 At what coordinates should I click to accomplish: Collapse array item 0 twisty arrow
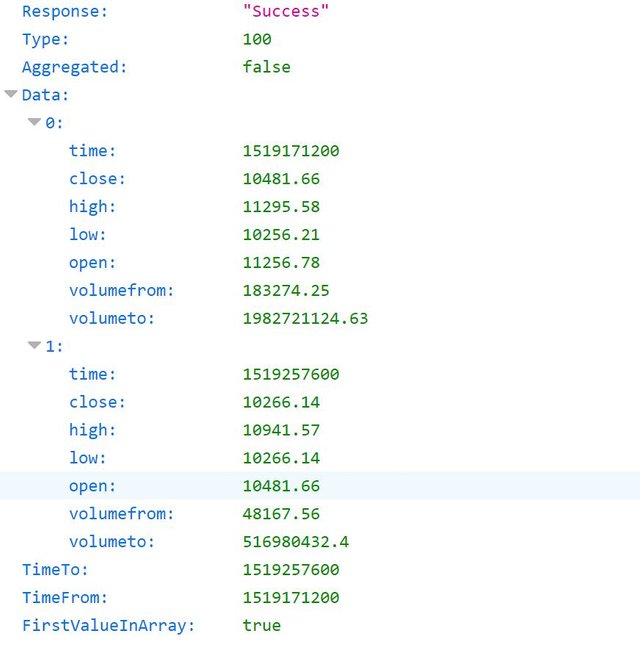35,123
